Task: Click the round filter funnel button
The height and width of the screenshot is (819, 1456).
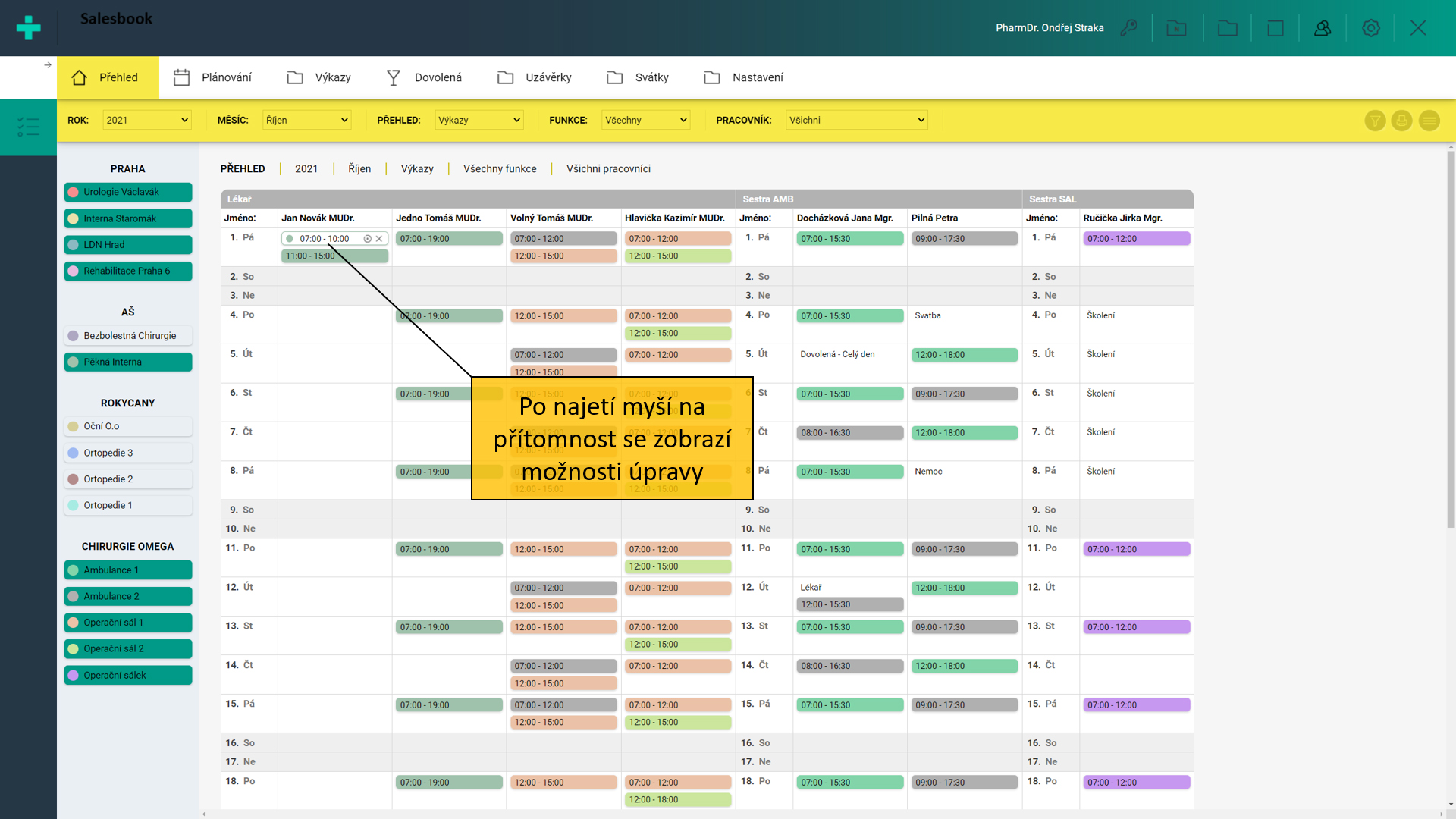Action: pyautogui.click(x=1375, y=121)
